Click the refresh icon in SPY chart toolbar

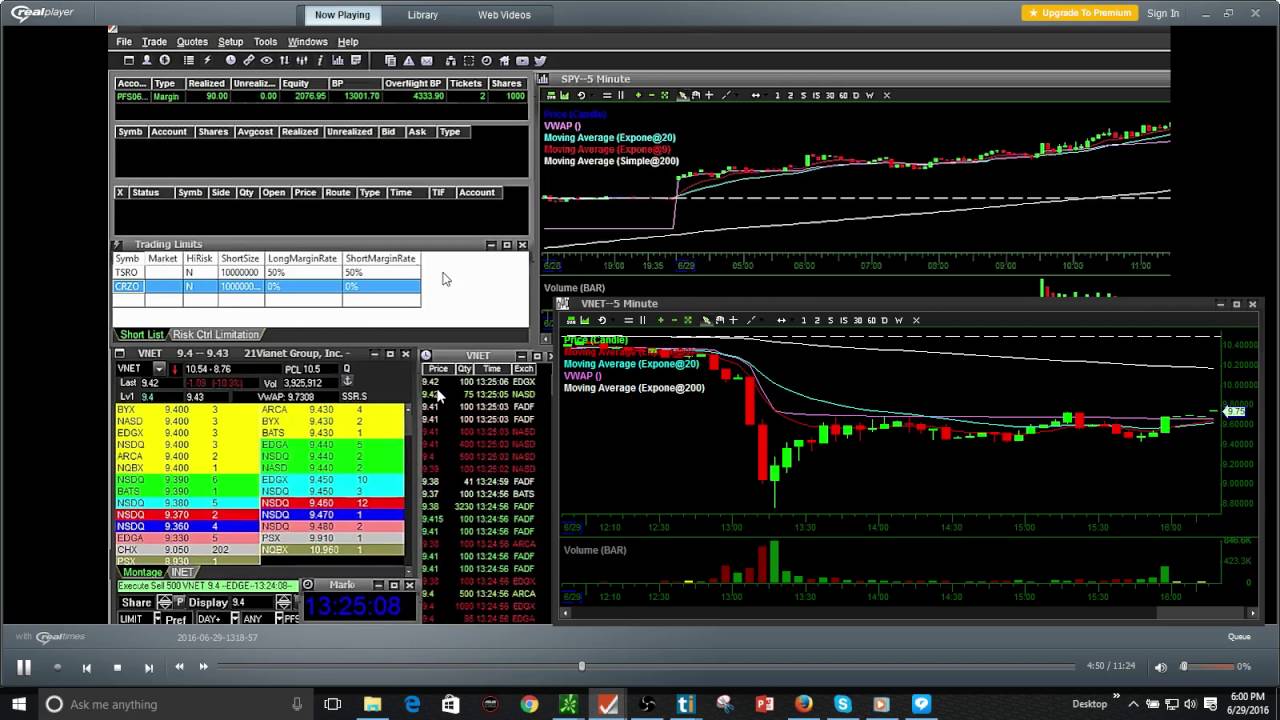[581, 95]
